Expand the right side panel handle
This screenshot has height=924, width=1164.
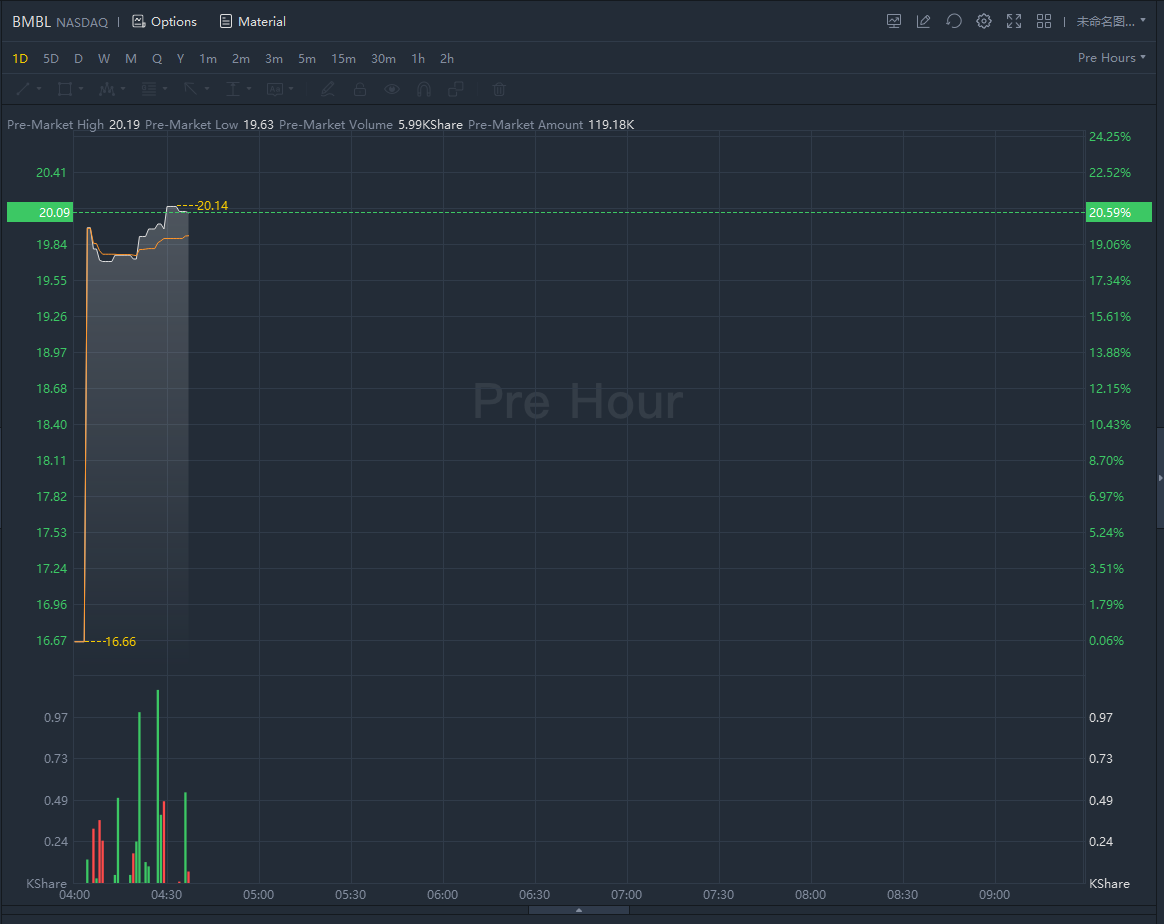(x=1160, y=478)
